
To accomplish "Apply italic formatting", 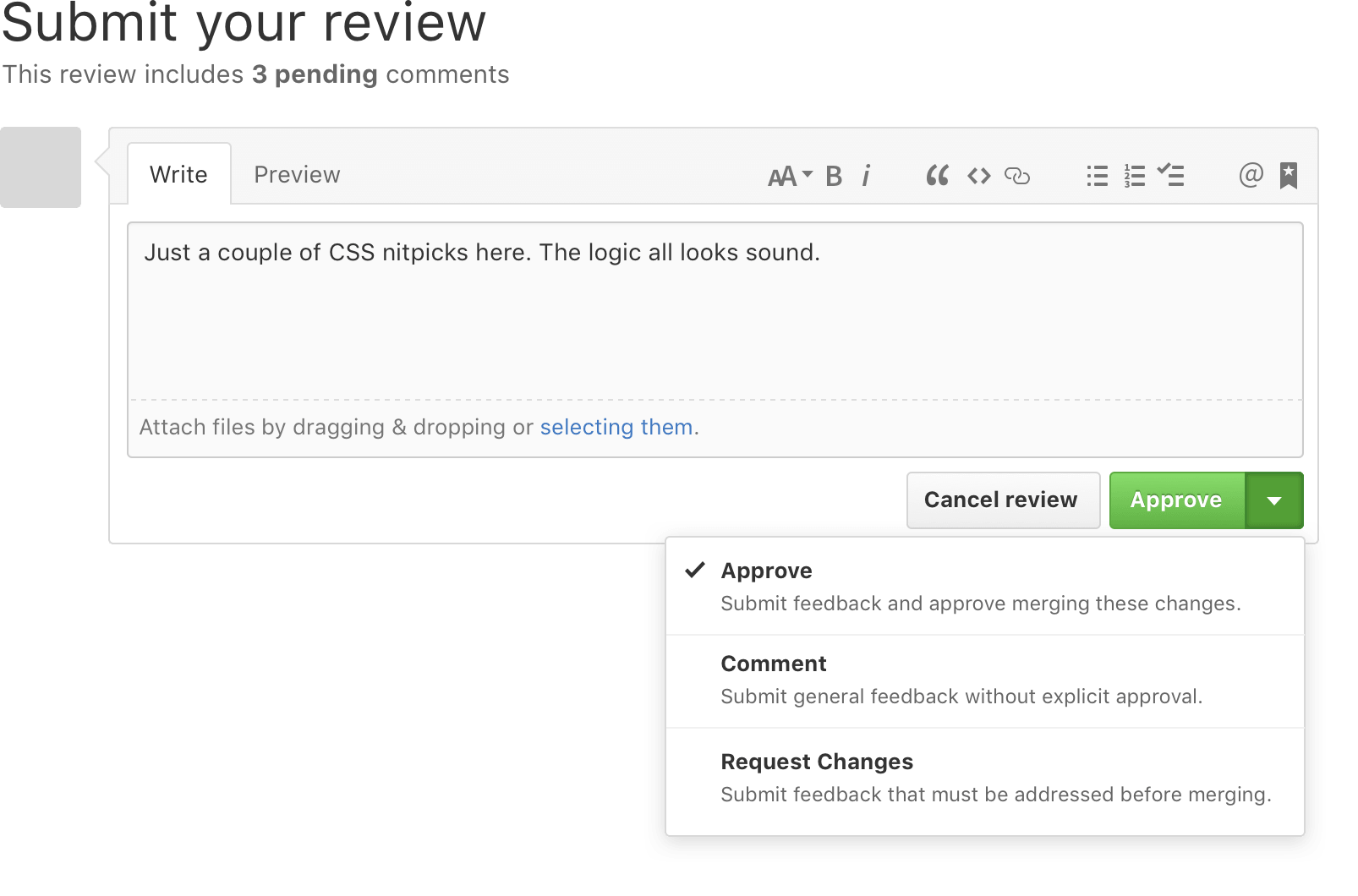I will click(x=866, y=176).
